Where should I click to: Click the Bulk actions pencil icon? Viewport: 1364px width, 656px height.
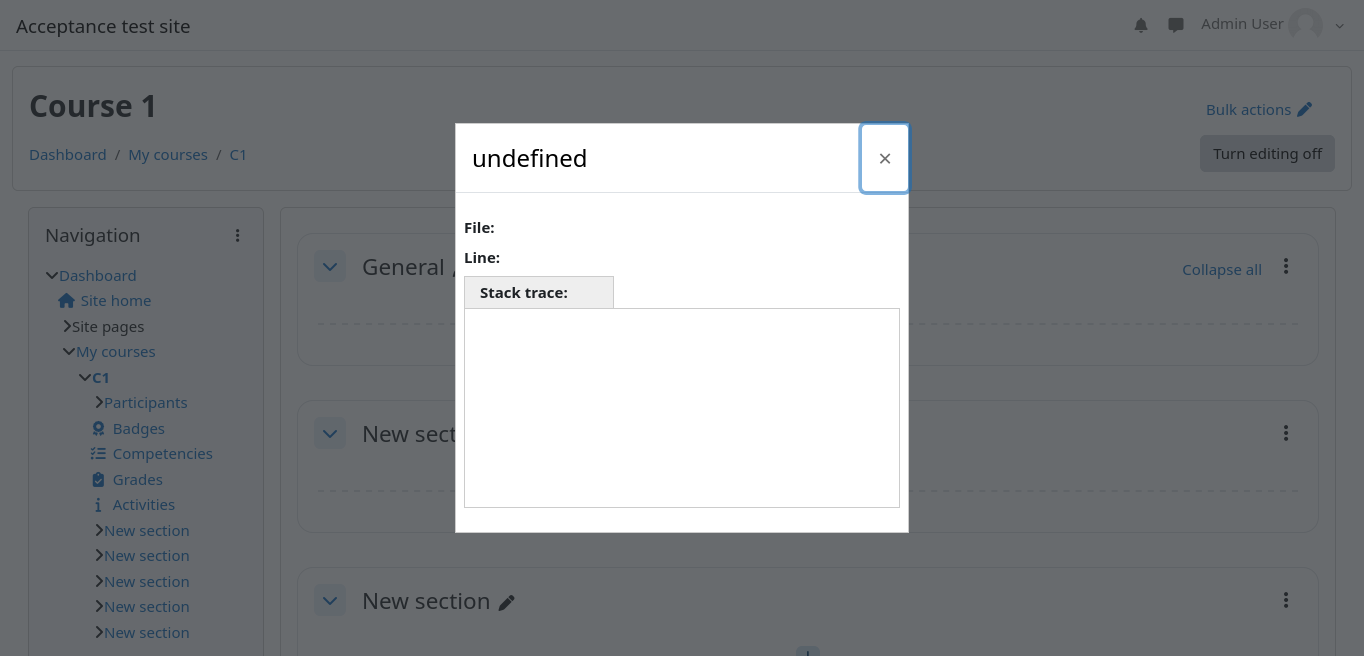[x=1304, y=110]
